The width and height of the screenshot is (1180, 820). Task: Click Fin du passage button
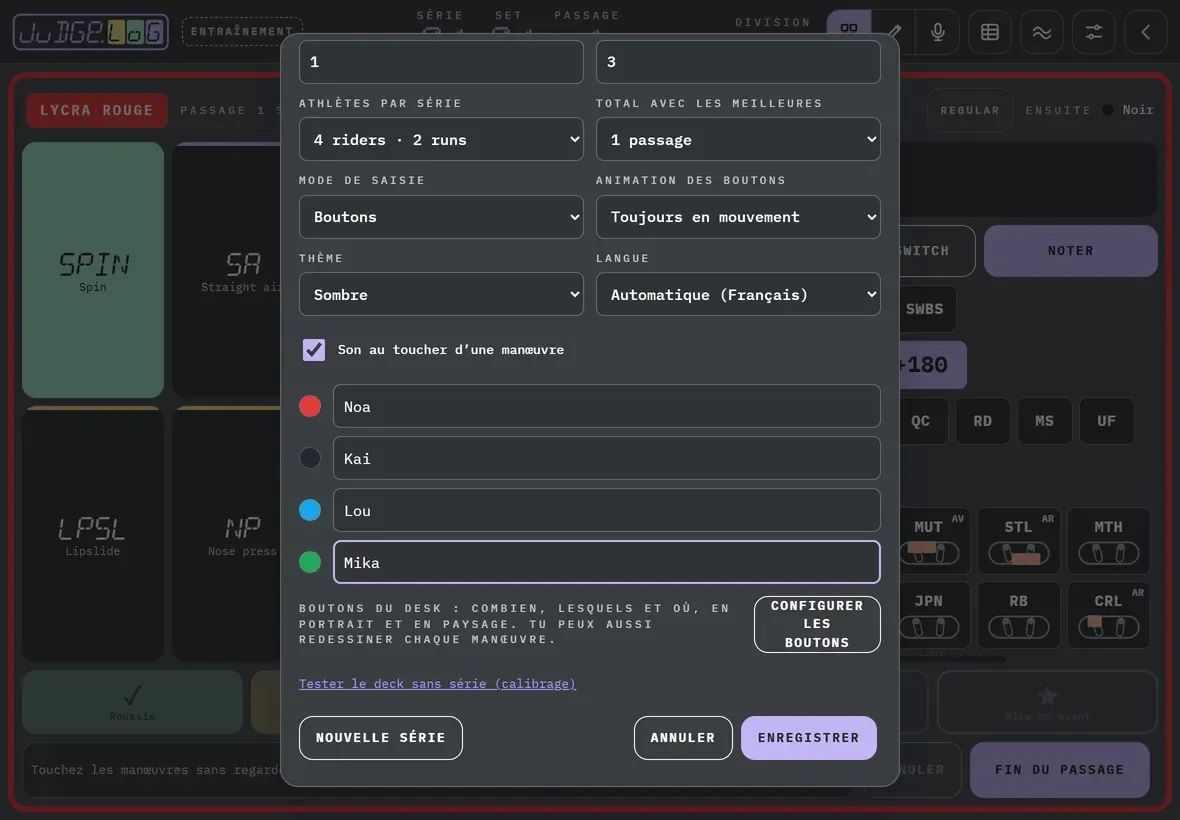[x=1060, y=770]
